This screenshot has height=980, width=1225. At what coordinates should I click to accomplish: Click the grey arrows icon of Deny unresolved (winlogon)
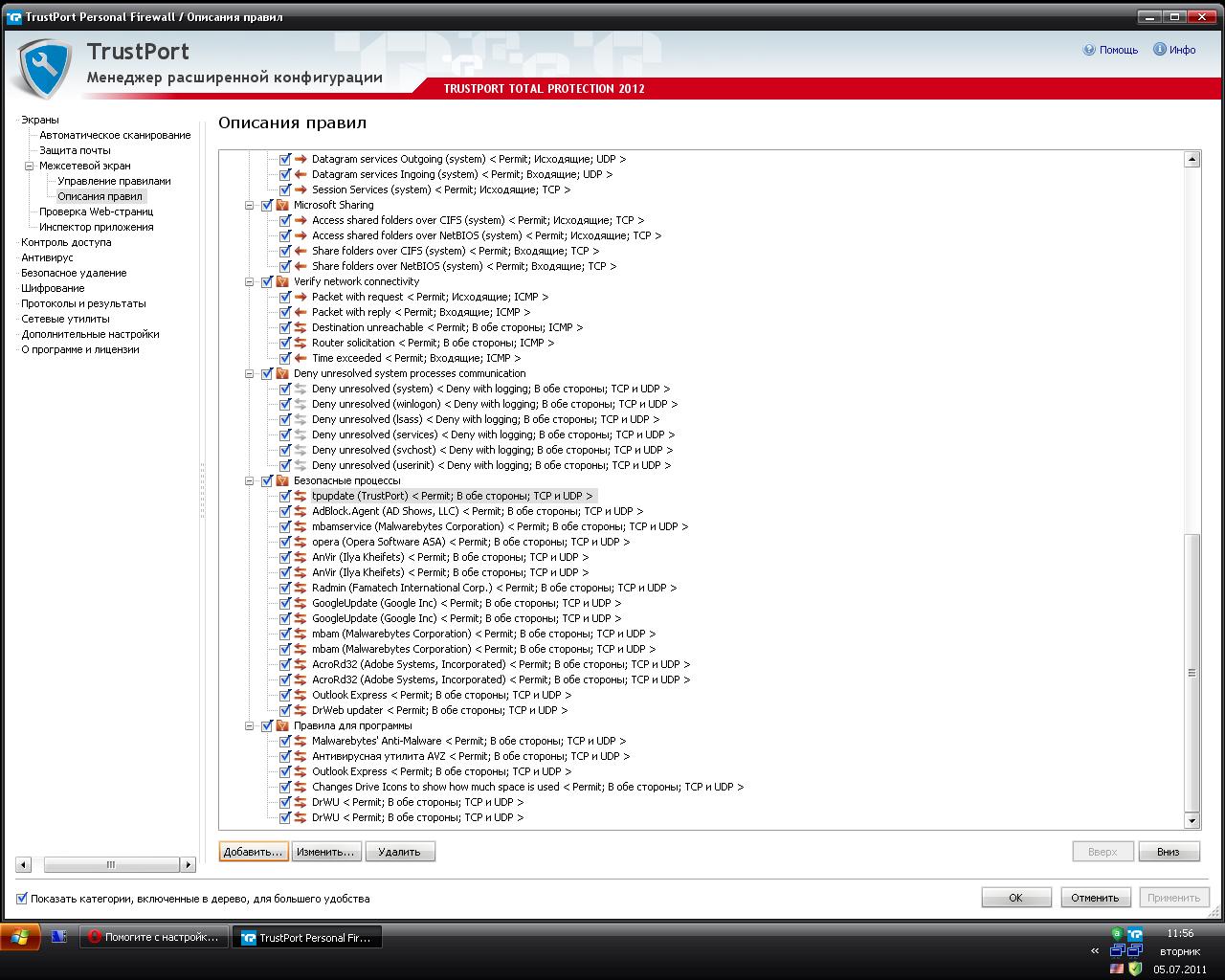[x=301, y=404]
